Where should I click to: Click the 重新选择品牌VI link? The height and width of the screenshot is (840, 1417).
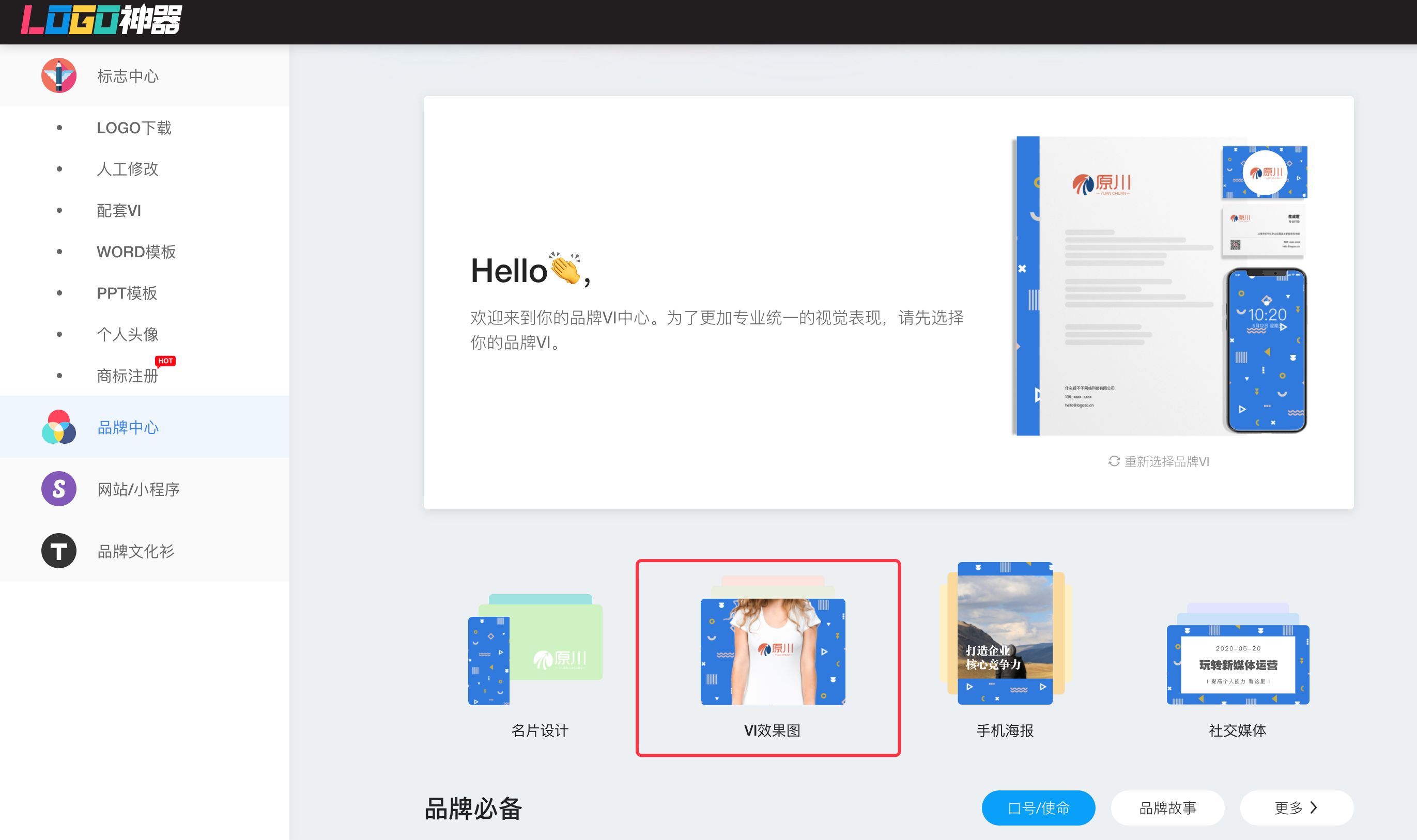pyautogui.click(x=1166, y=461)
